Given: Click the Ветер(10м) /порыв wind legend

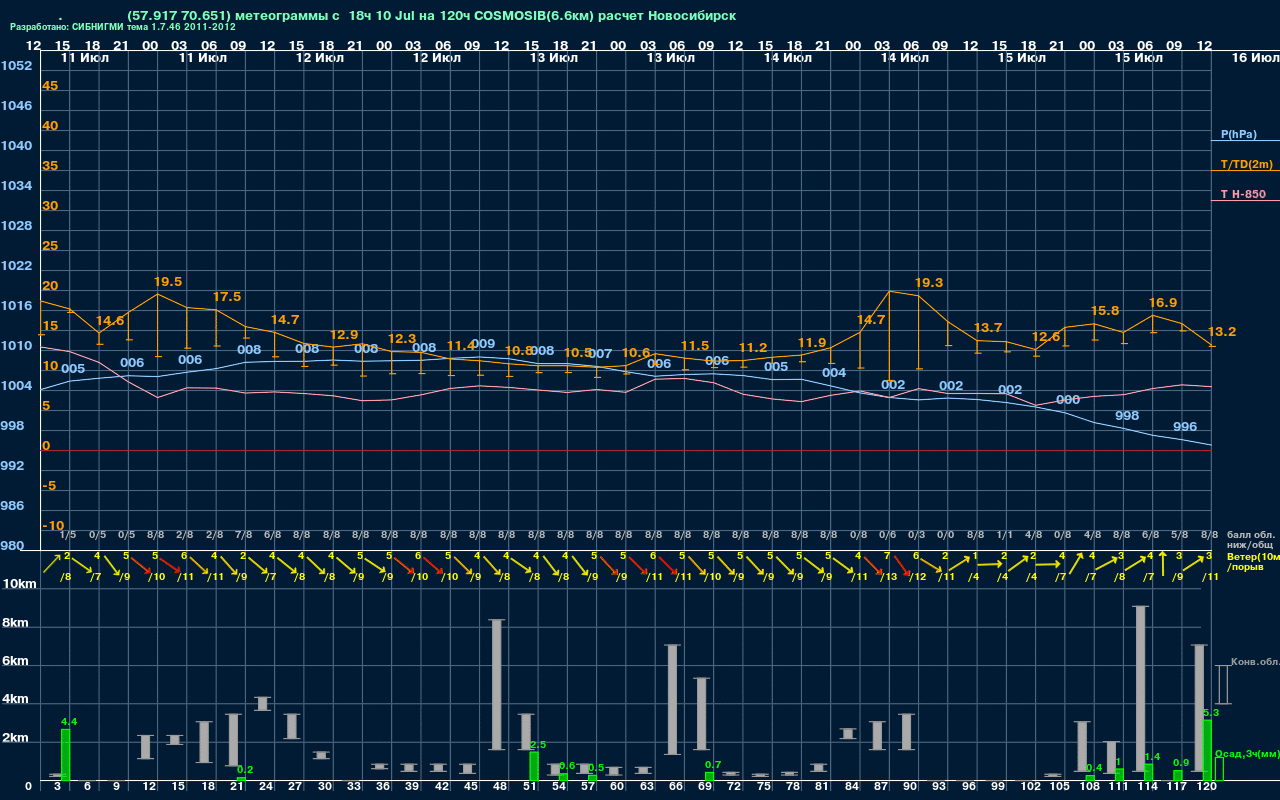Looking at the screenshot, I should pyautogui.click(x=1253, y=561).
